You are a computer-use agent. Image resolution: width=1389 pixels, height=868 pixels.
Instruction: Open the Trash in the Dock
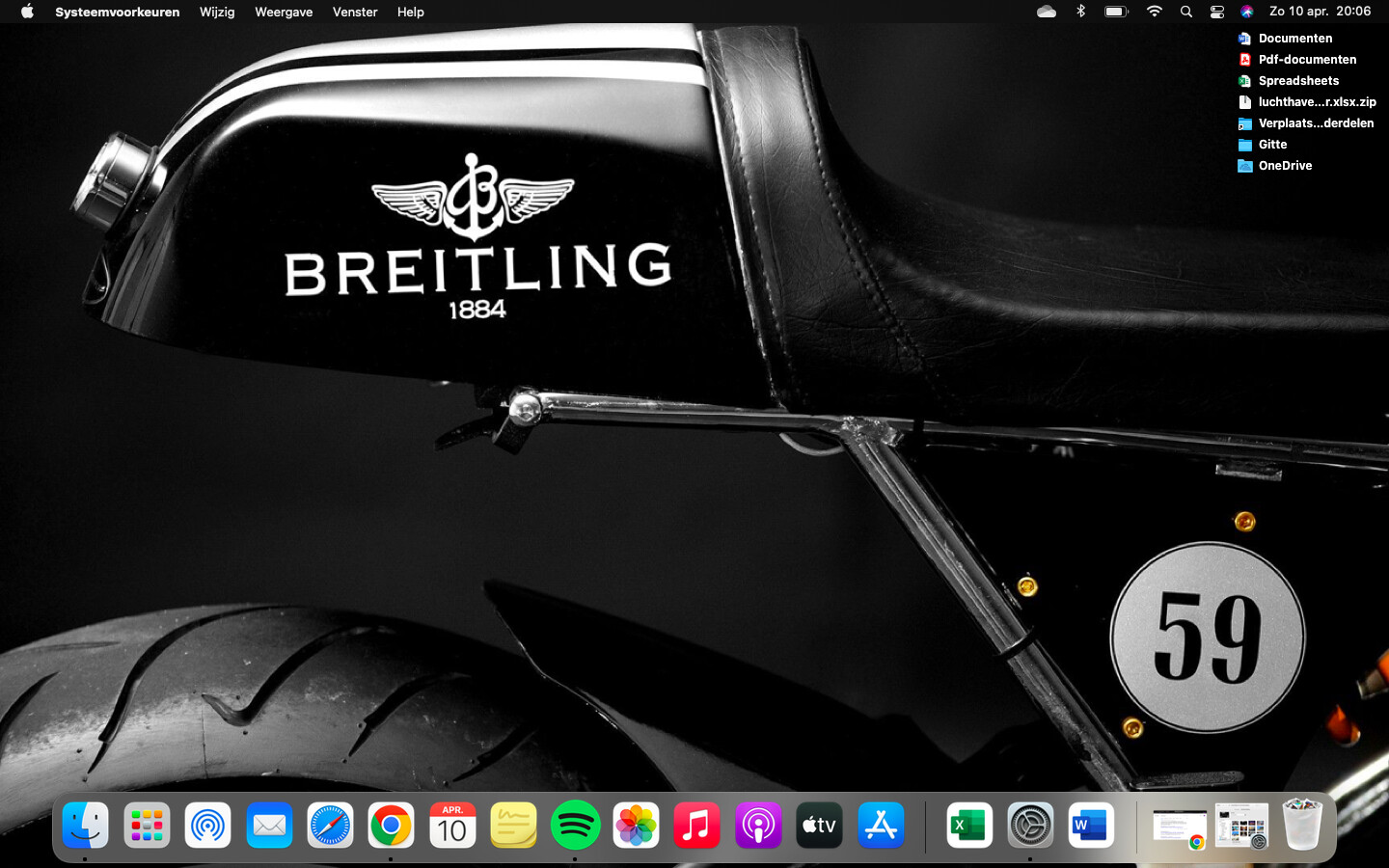pyautogui.click(x=1302, y=825)
